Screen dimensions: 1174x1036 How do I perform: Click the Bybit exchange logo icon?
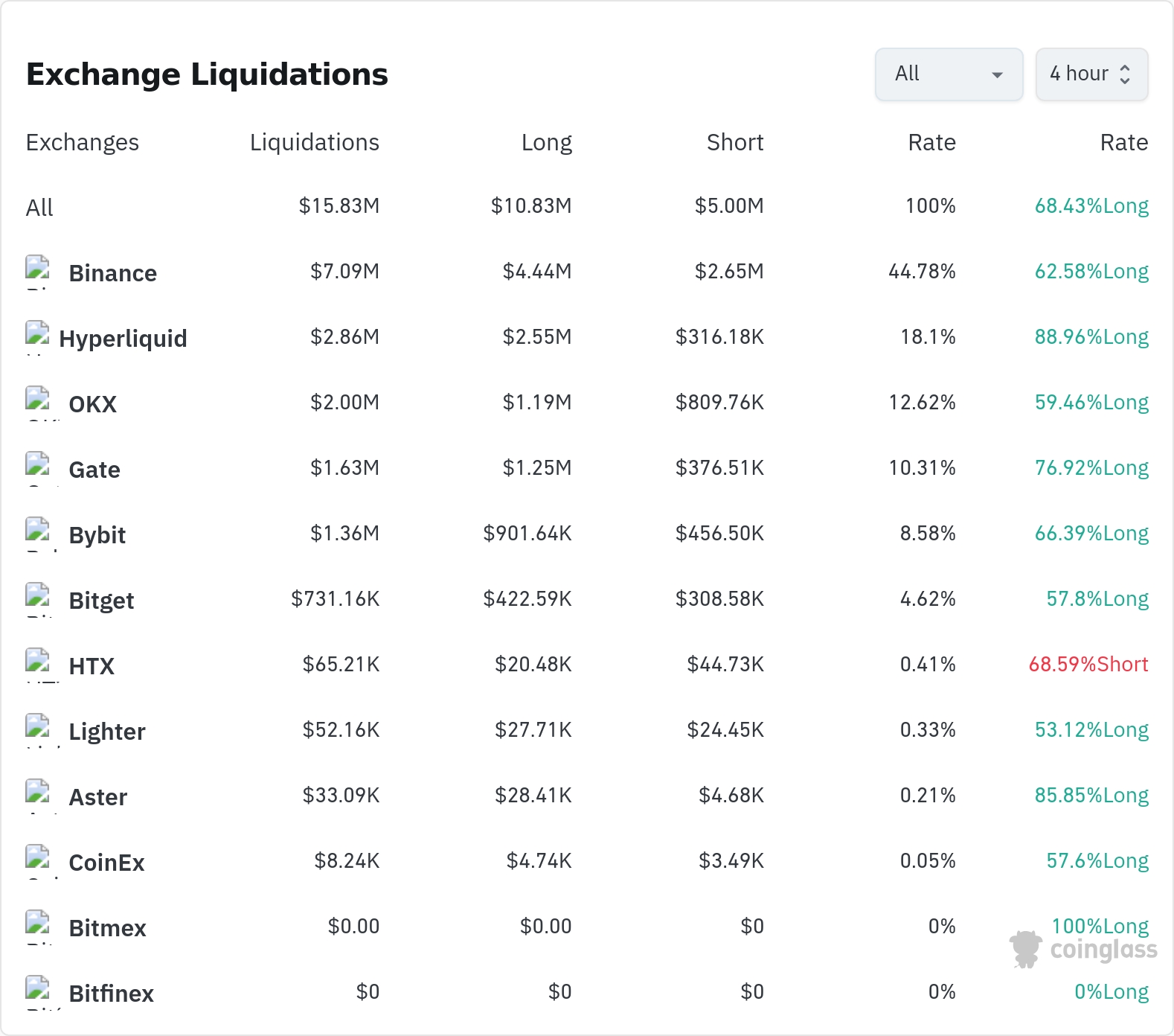tap(38, 534)
